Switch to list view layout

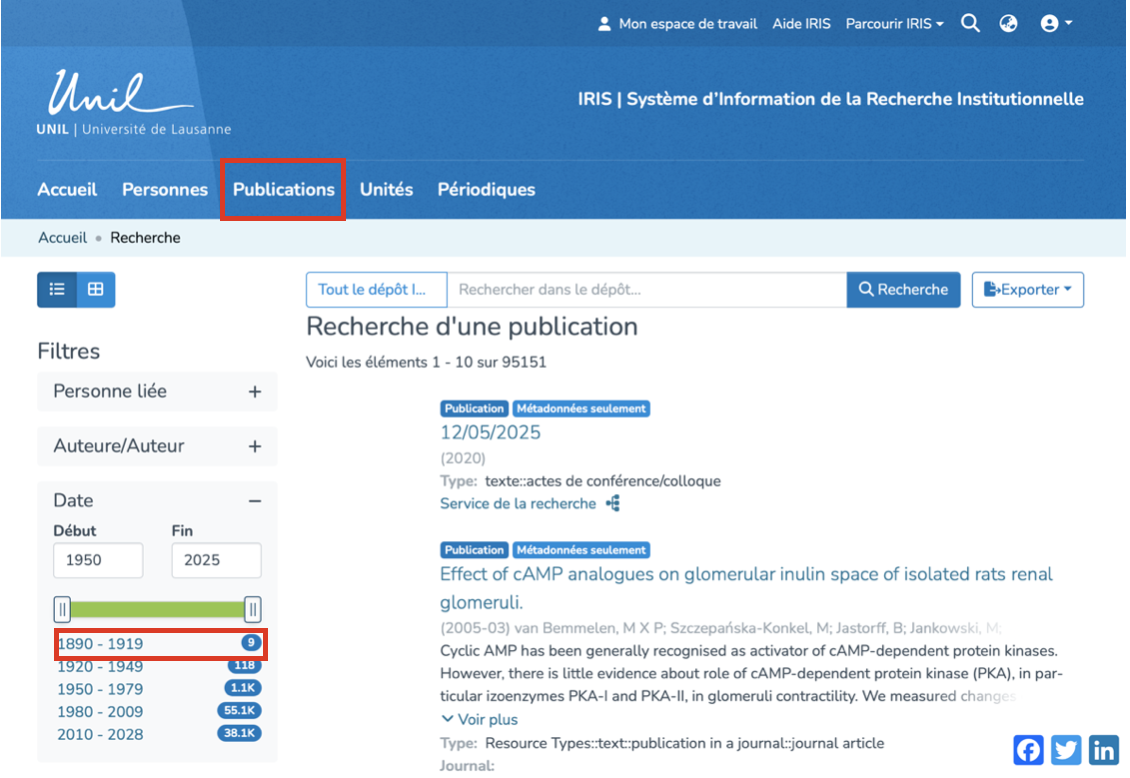tap(57, 289)
